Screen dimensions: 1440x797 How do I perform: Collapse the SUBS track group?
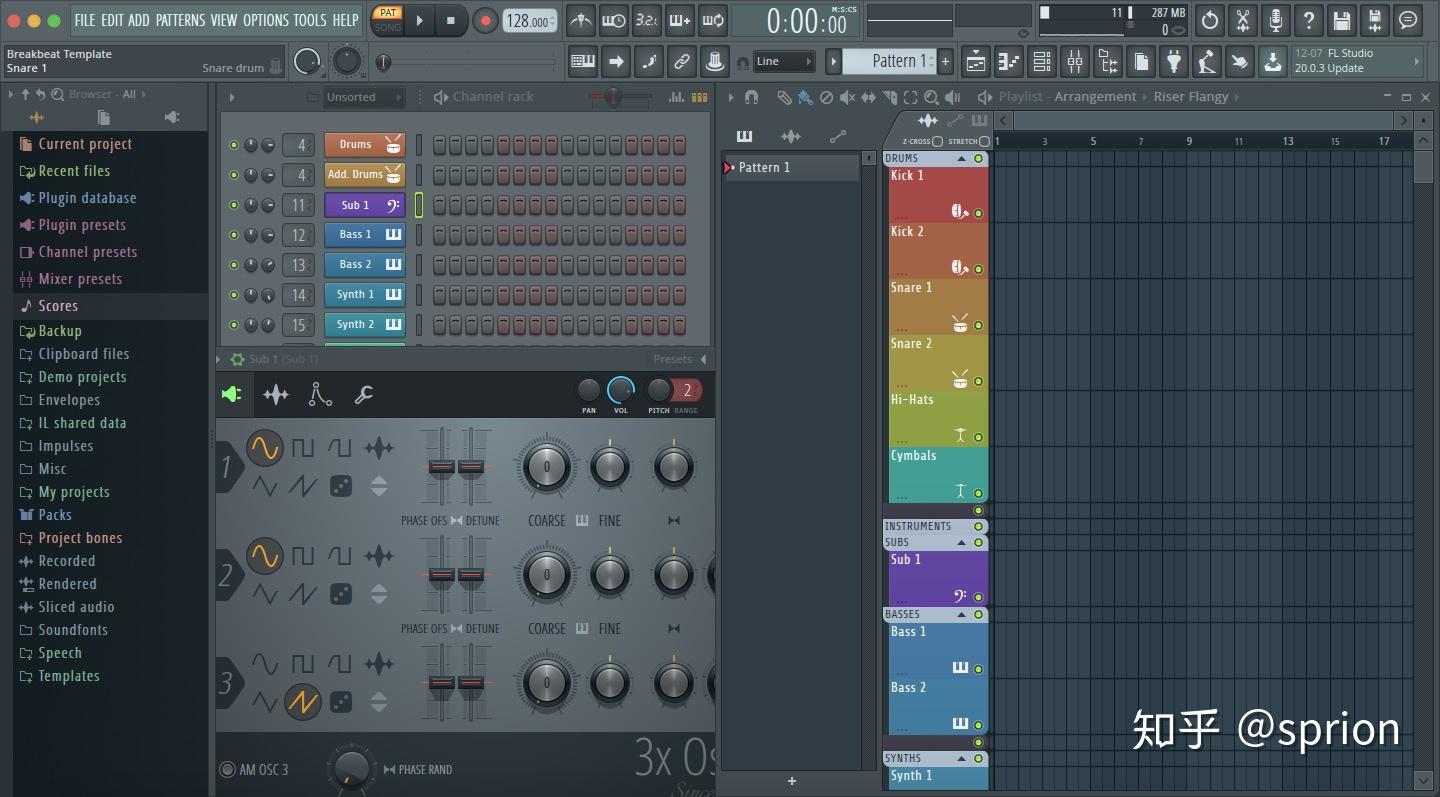pos(961,543)
